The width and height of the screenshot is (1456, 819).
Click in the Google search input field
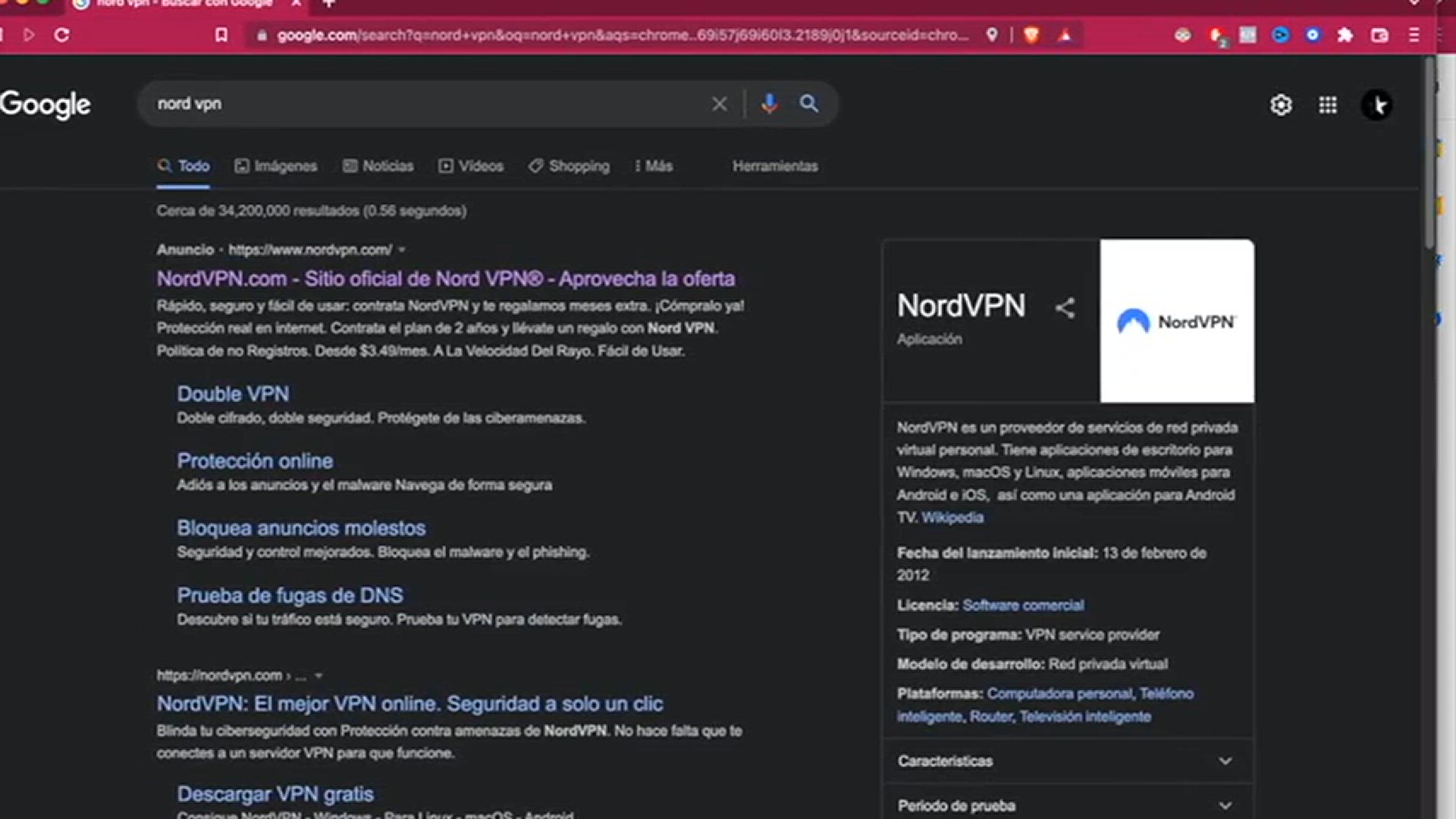428,104
